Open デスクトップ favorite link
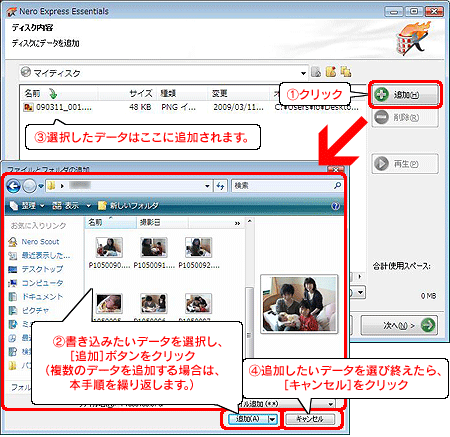 [x=36, y=269]
